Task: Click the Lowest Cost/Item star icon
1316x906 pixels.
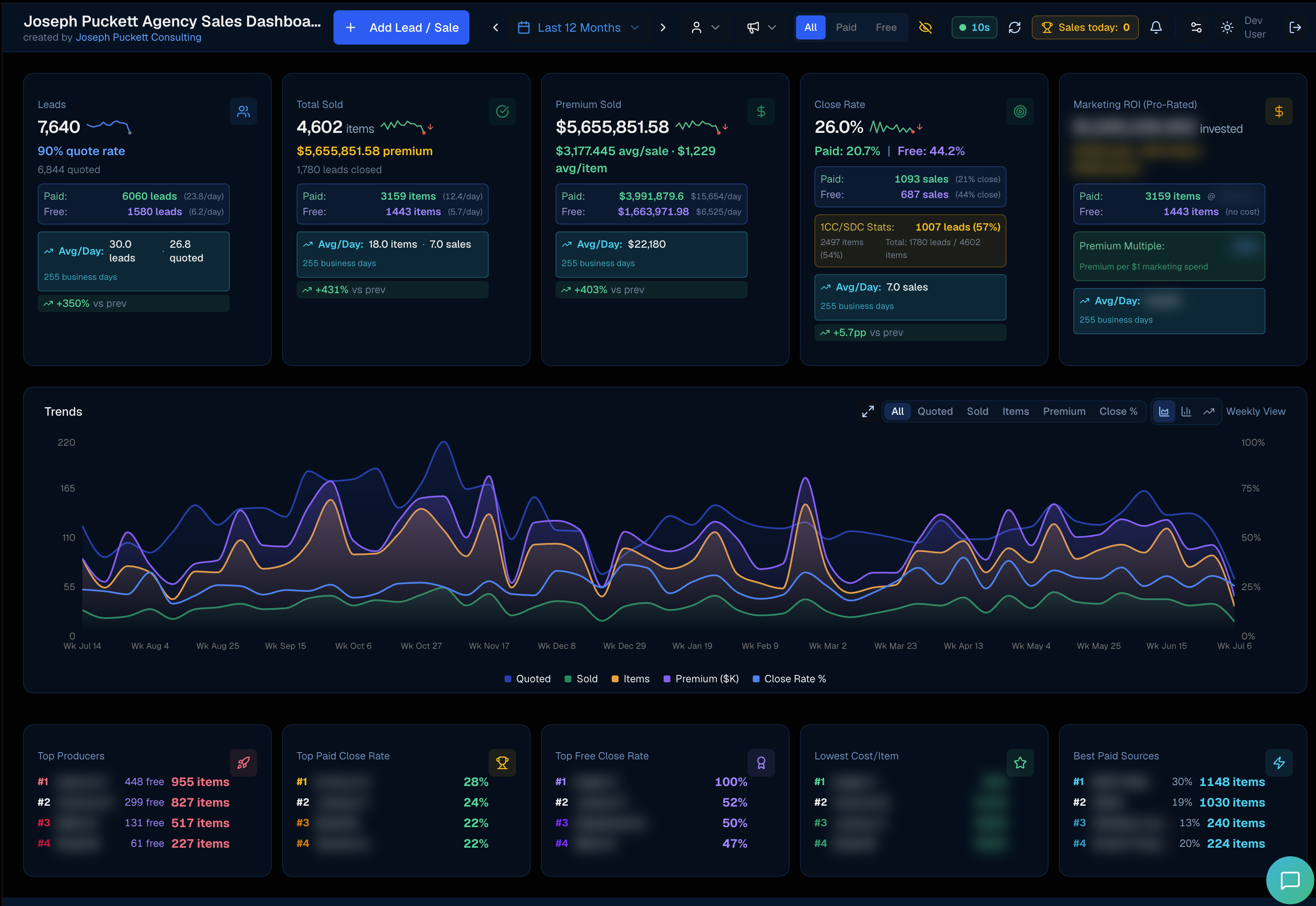Action: 1020,763
